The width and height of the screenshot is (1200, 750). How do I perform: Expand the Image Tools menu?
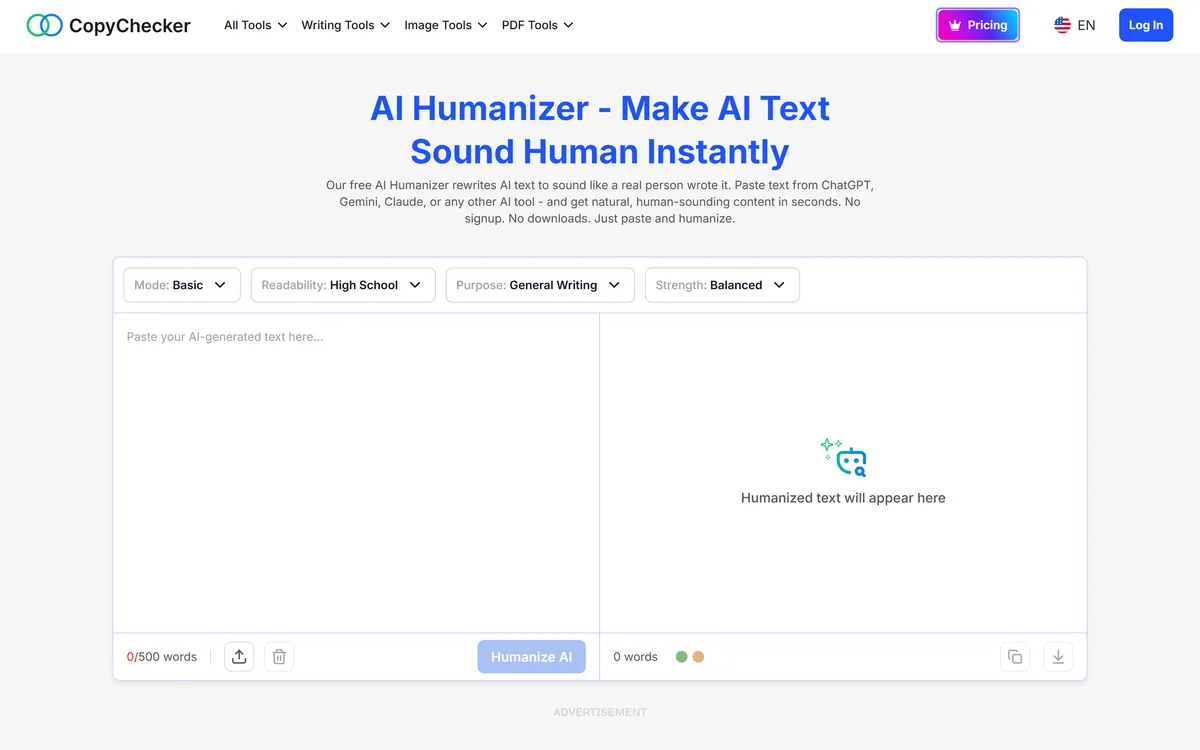(446, 25)
